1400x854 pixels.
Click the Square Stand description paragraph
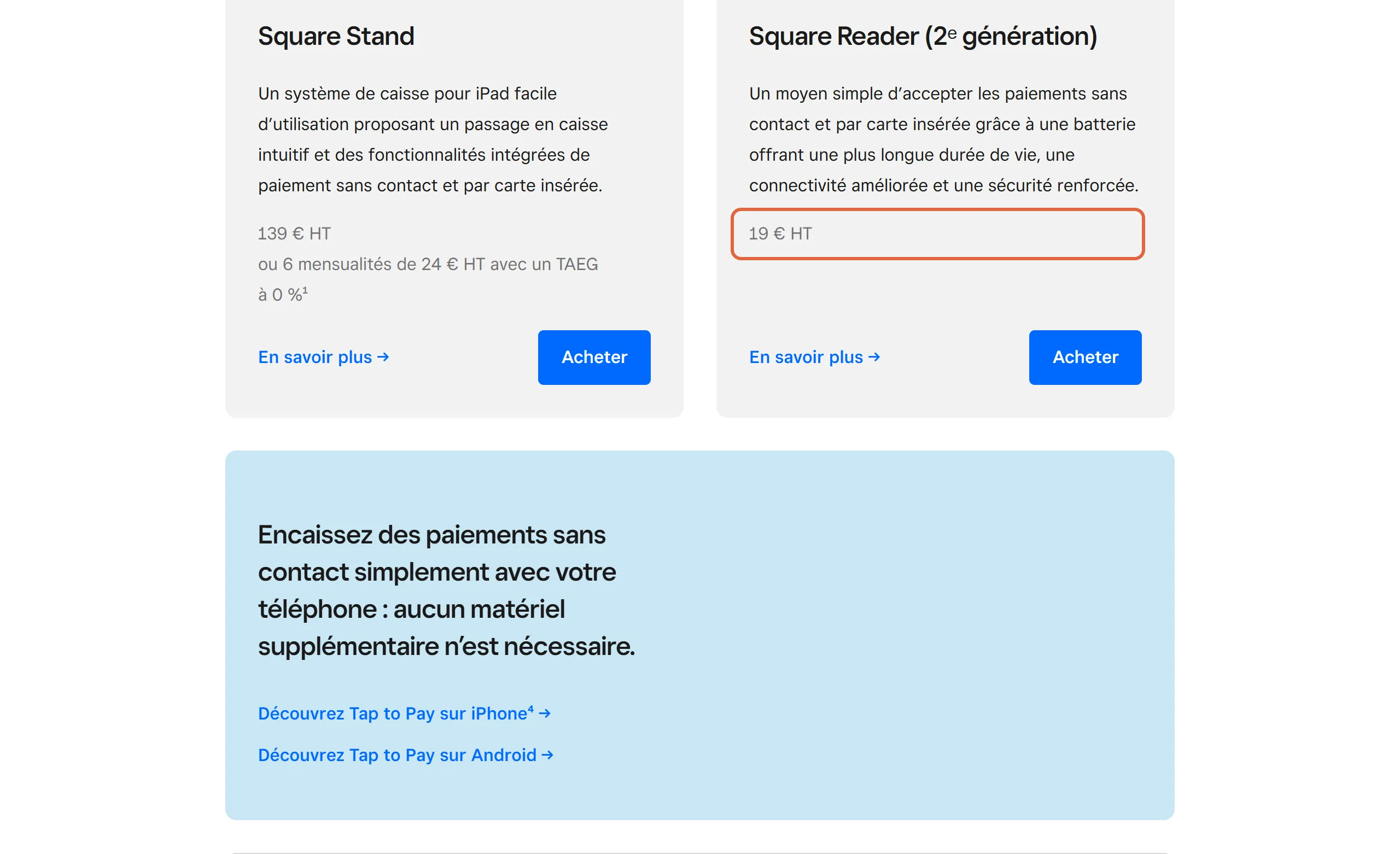coord(433,139)
